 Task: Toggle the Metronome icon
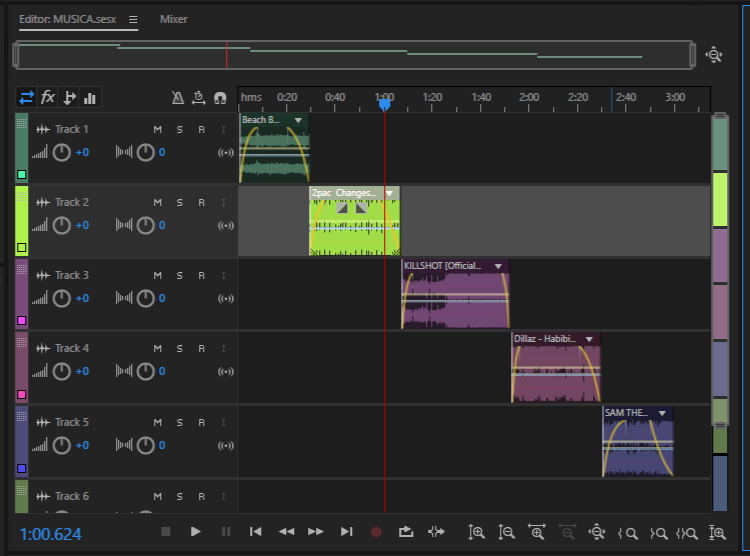tap(177, 98)
